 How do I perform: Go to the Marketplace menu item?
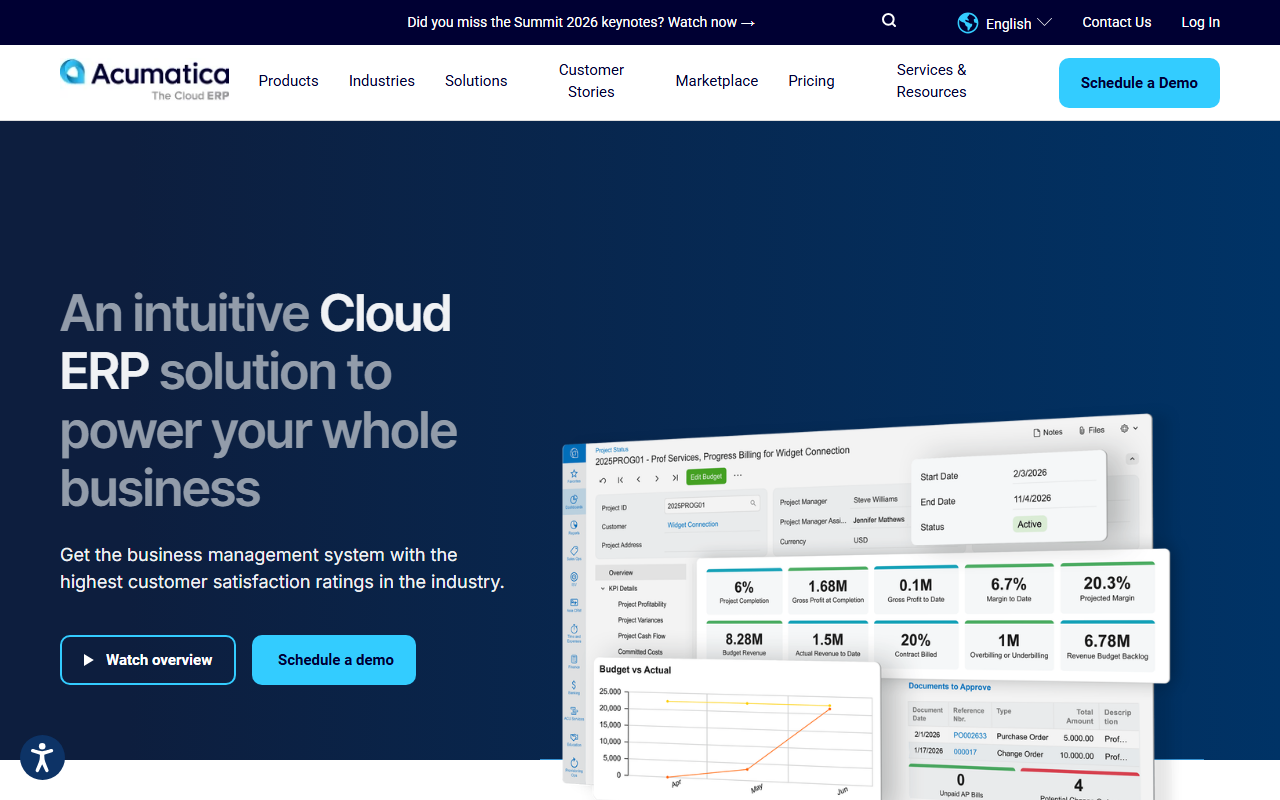click(x=717, y=81)
